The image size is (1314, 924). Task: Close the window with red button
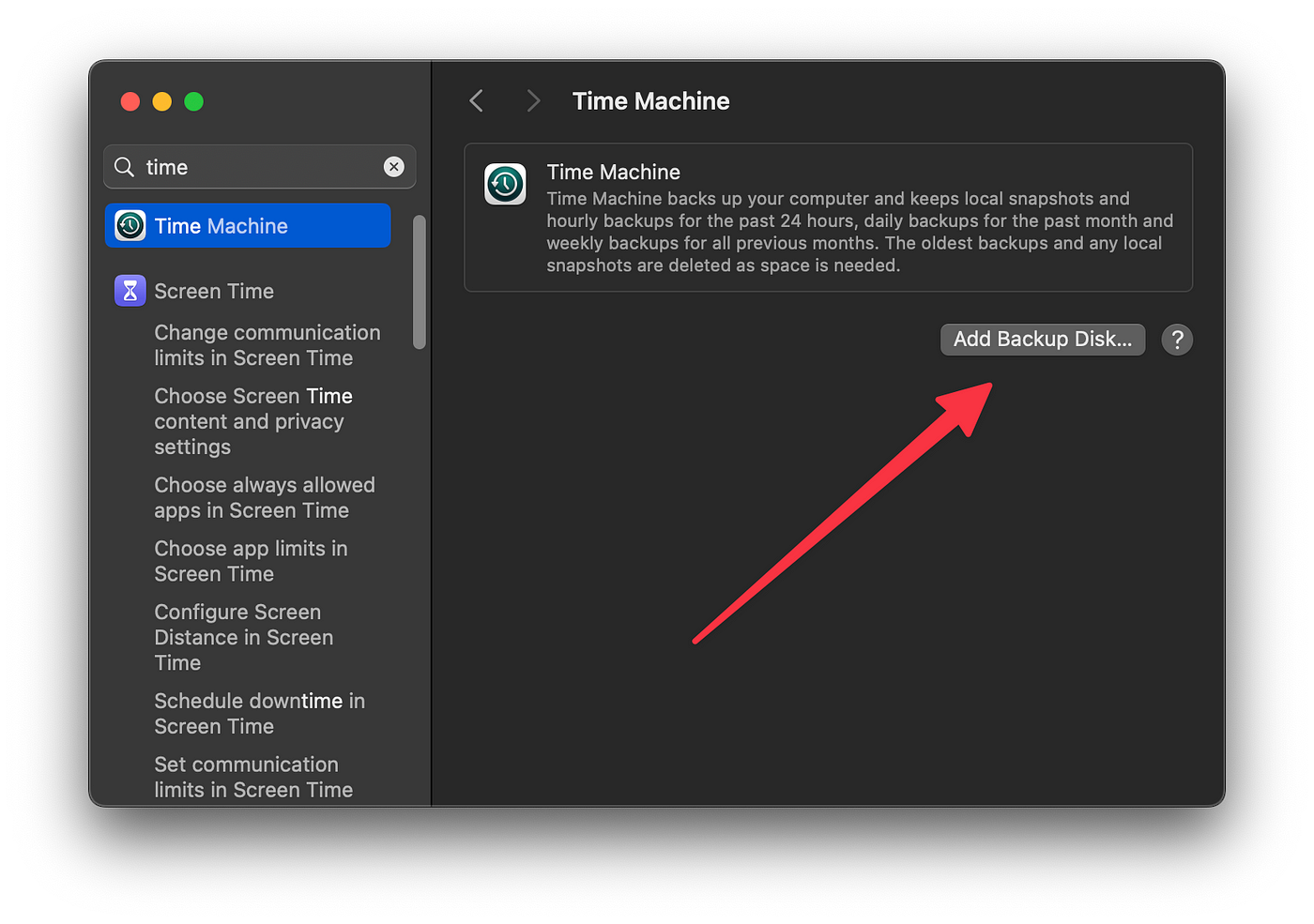point(130,101)
